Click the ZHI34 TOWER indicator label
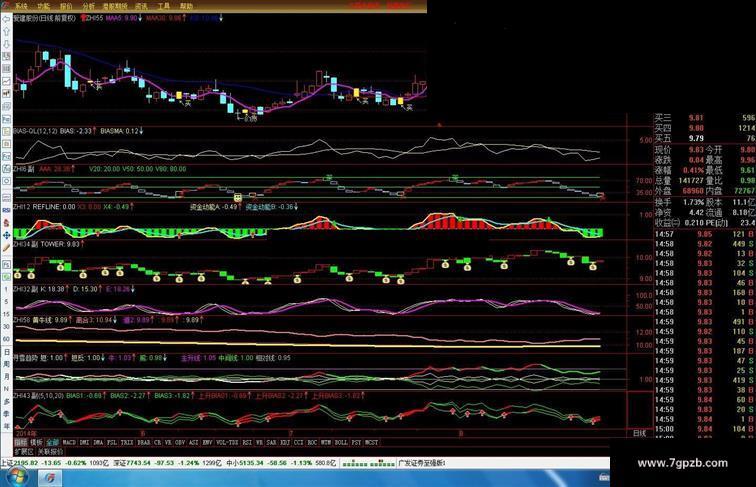 [49, 244]
